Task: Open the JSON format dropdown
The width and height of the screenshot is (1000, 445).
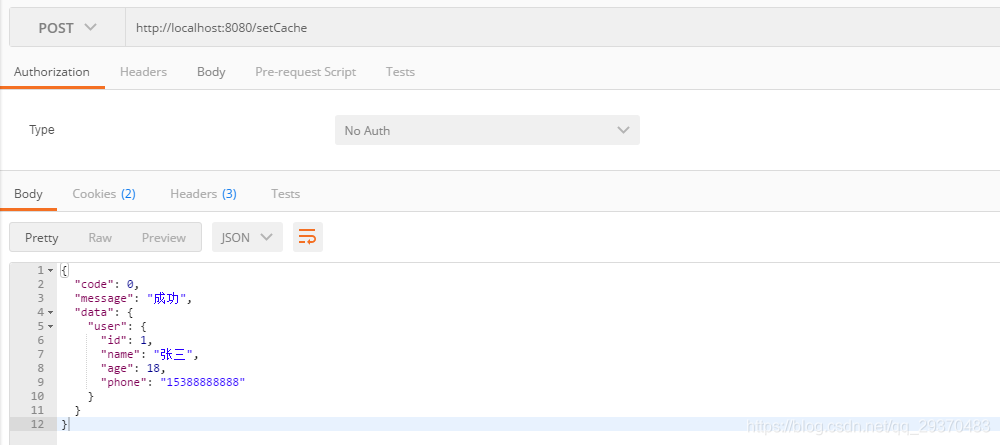Action: tap(247, 237)
